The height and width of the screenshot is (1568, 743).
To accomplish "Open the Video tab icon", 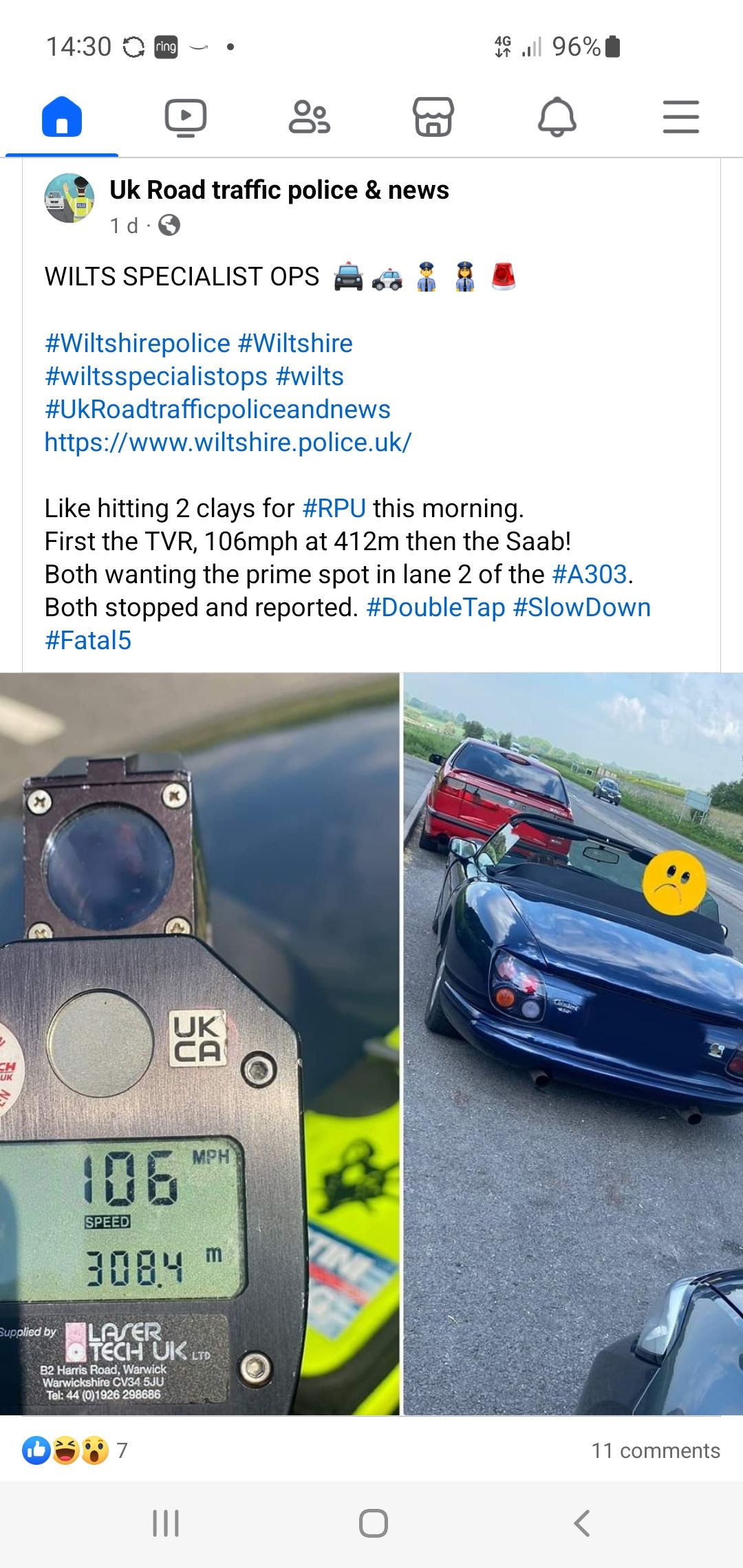I will coord(186,118).
